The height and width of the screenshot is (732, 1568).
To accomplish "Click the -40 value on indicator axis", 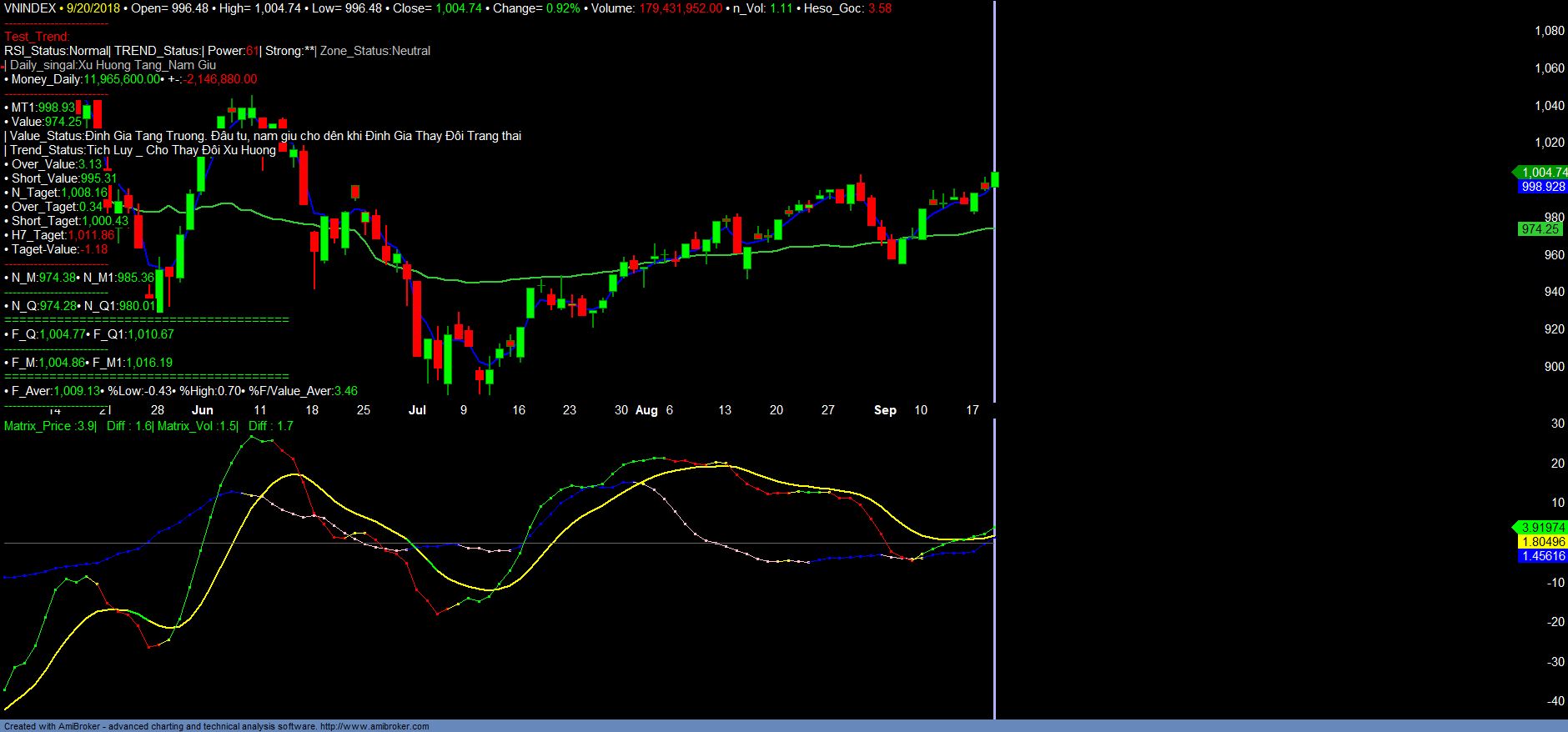I will point(1555,701).
